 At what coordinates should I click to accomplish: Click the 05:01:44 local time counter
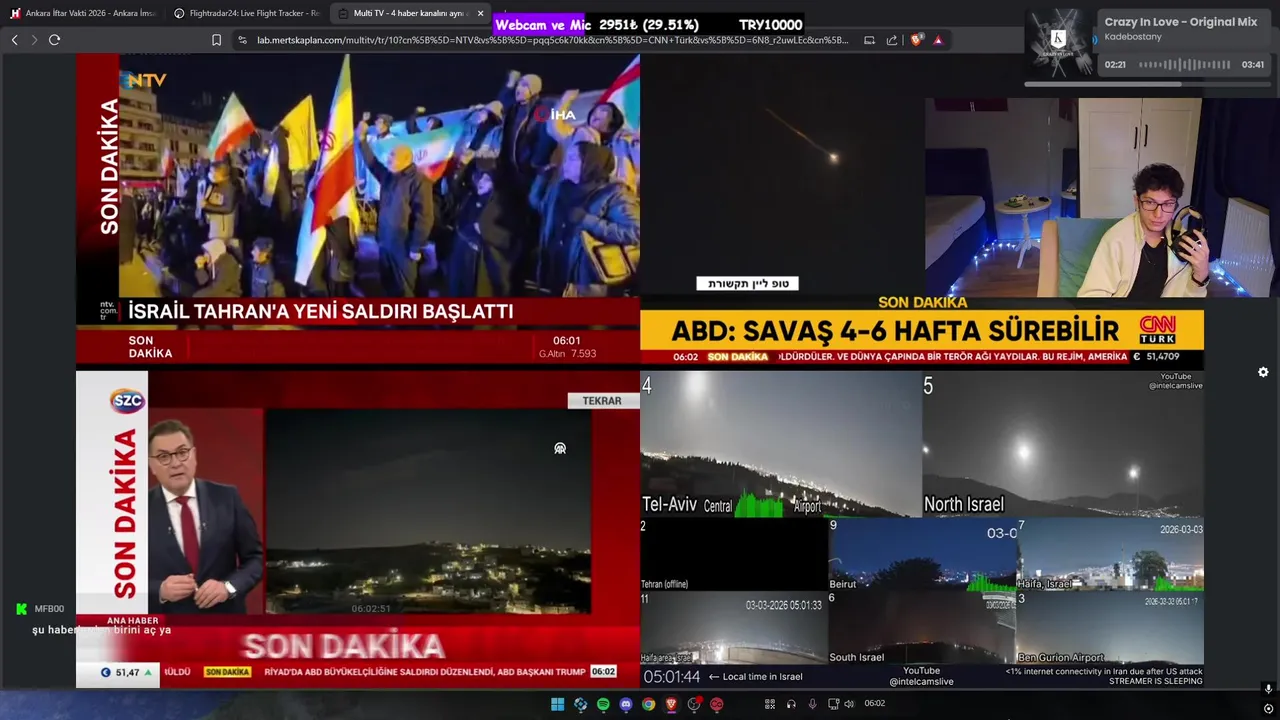pos(672,677)
